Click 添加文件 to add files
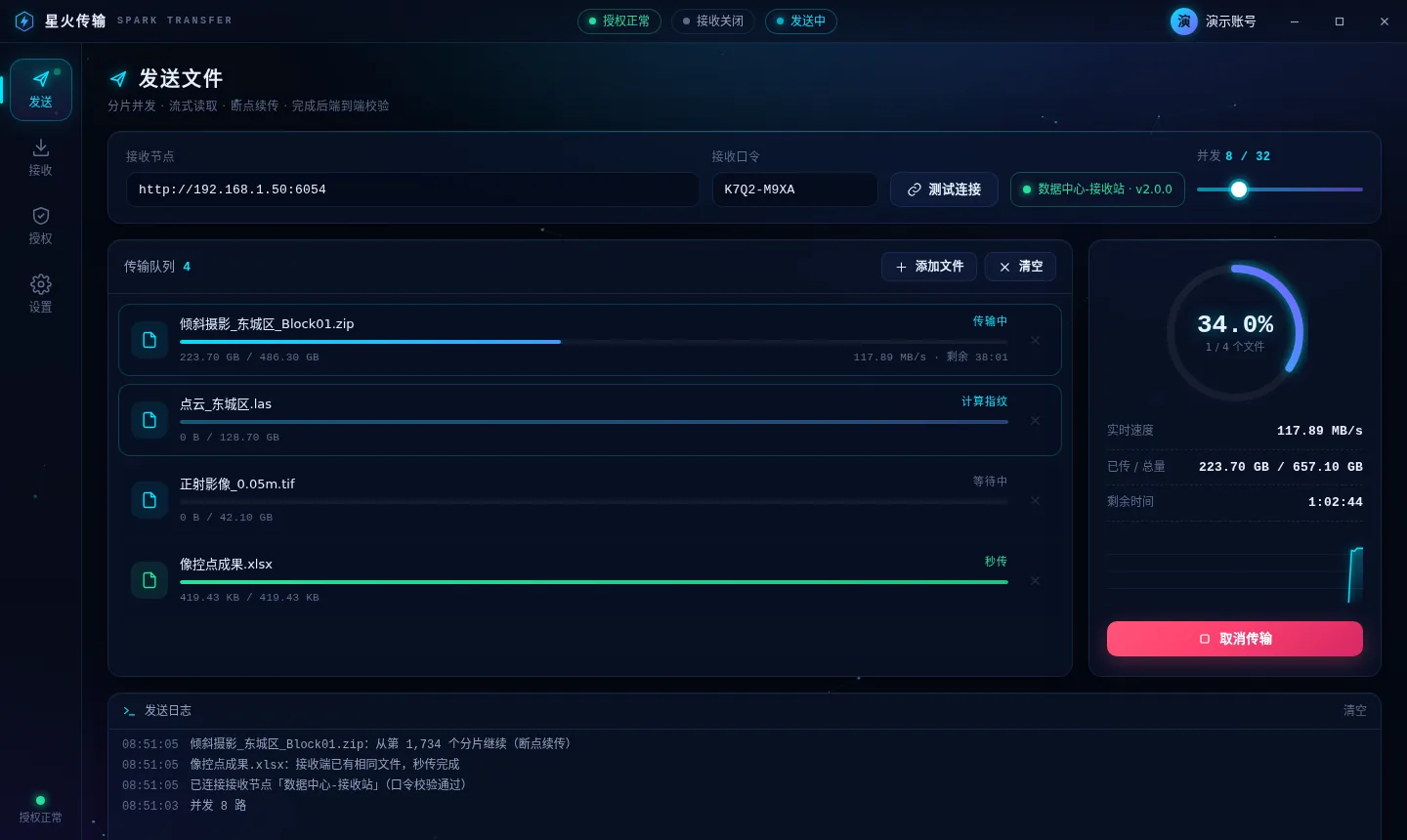The image size is (1407, 840). click(x=929, y=267)
